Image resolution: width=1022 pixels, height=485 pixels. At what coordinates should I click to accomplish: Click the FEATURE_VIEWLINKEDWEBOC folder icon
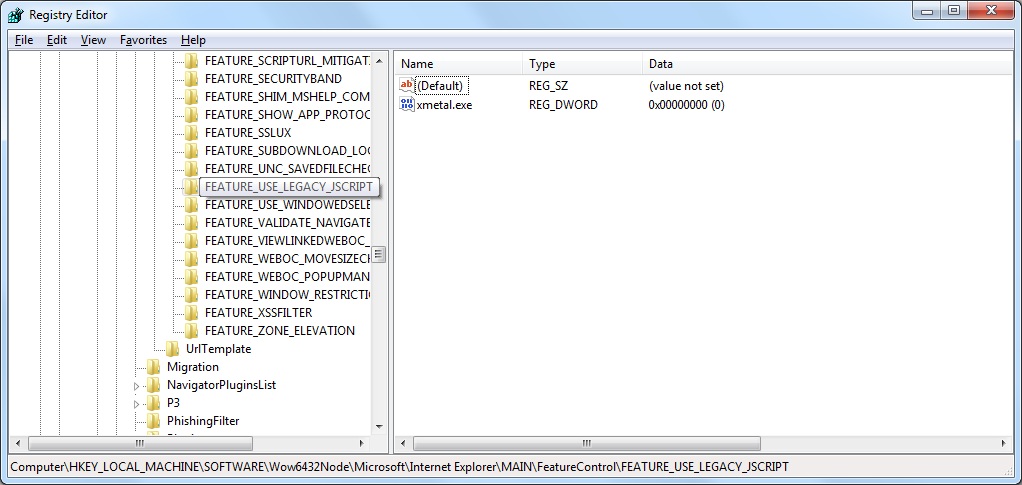(191, 241)
